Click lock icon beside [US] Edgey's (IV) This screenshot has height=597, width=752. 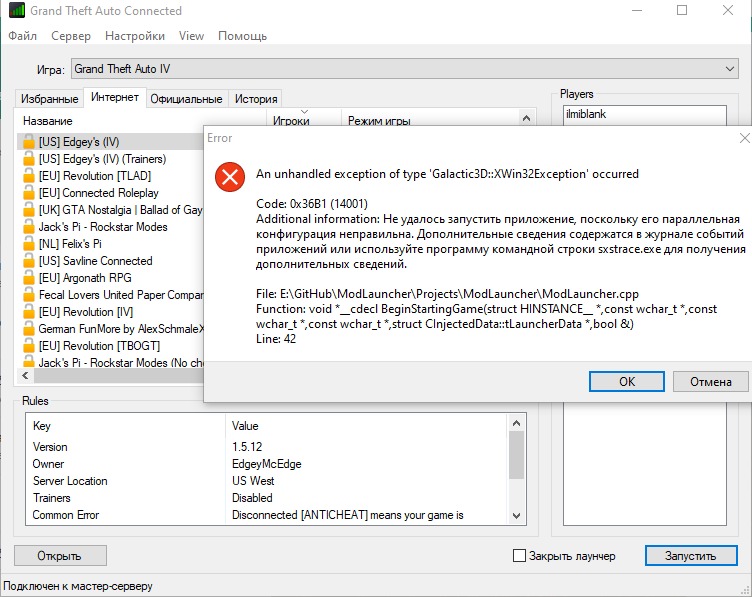point(29,142)
